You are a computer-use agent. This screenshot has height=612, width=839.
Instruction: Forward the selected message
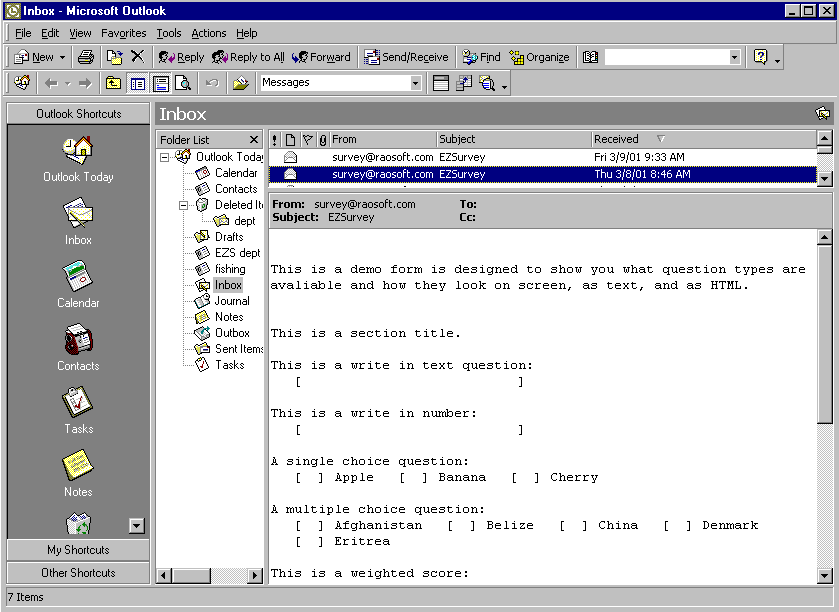[321, 57]
